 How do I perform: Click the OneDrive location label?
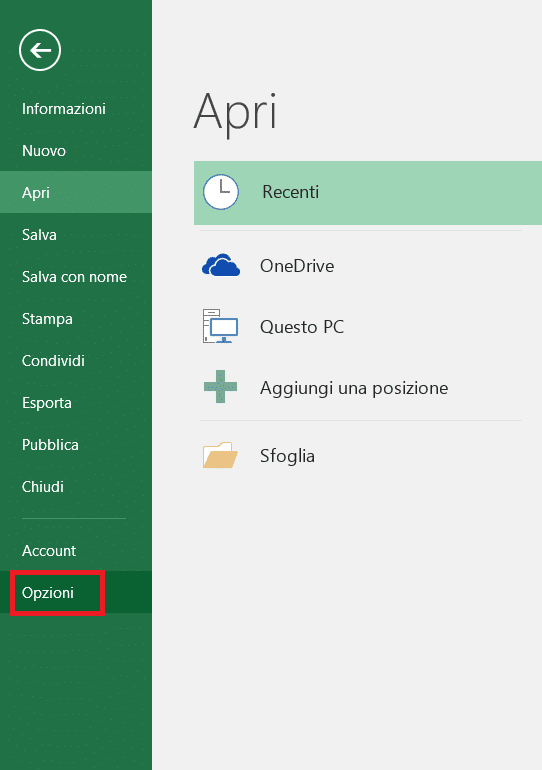click(x=297, y=266)
